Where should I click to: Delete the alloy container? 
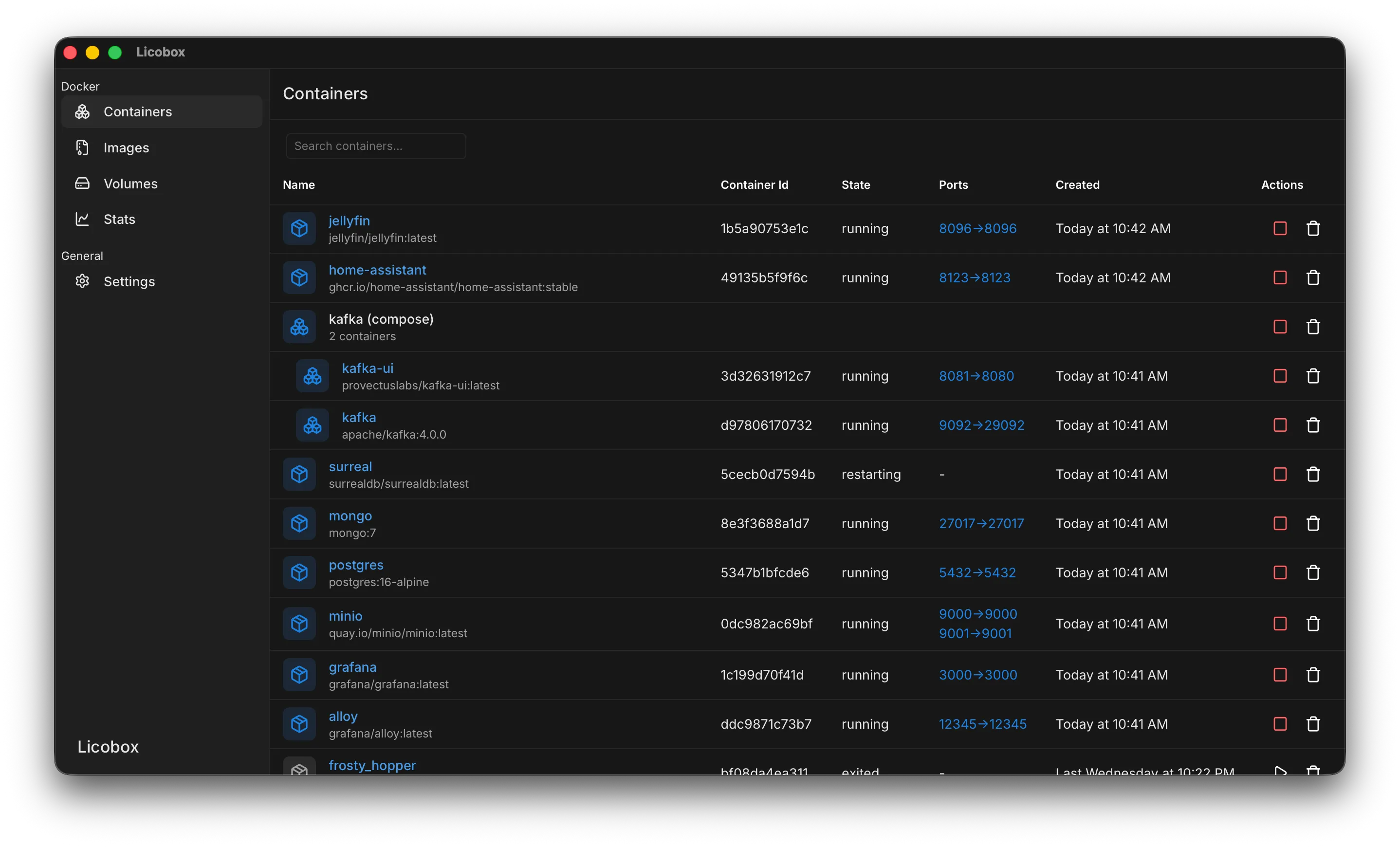[x=1312, y=724]
